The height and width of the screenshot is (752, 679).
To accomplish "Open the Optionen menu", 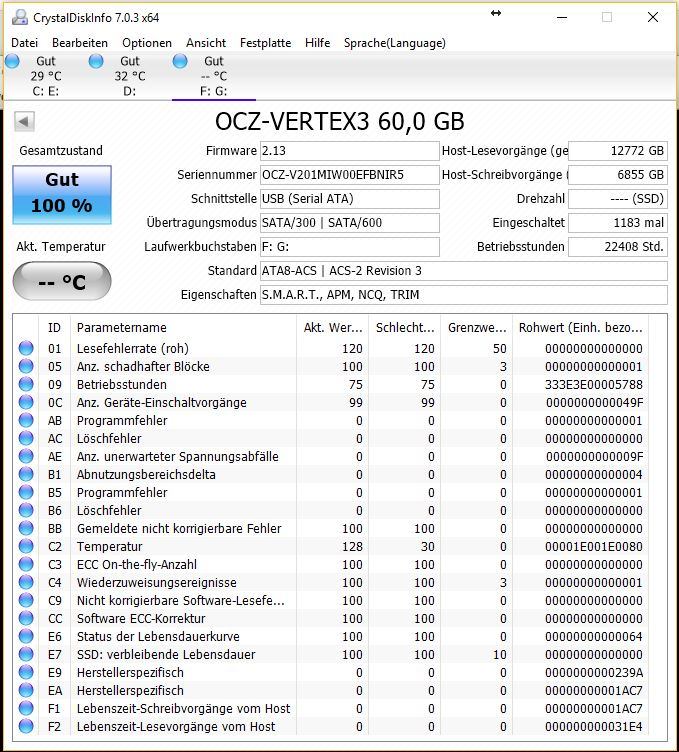I will (147, 43).
